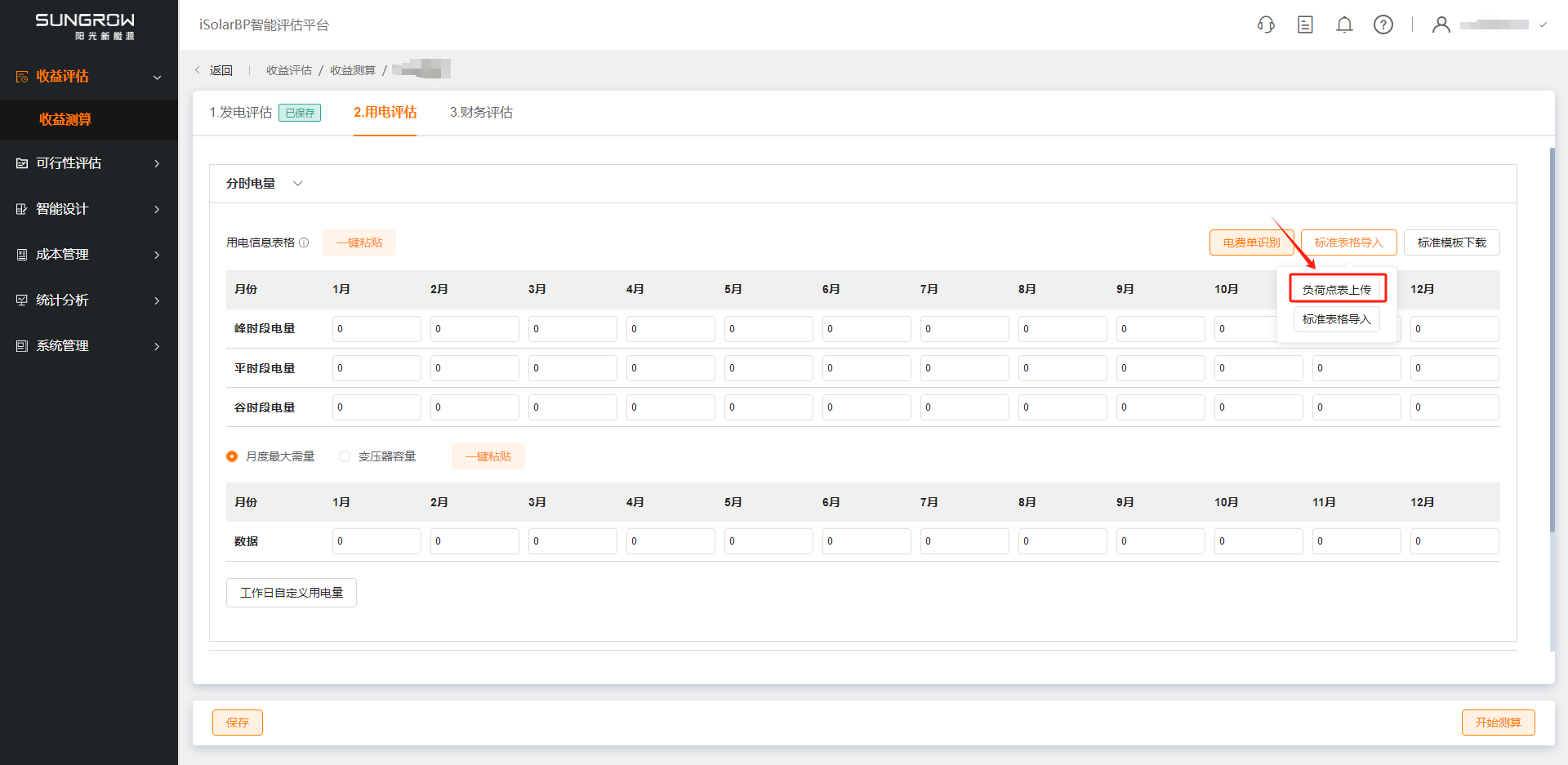
Task: Switch to the 3.财务评估 tab
Action: [x=481, y=113]
